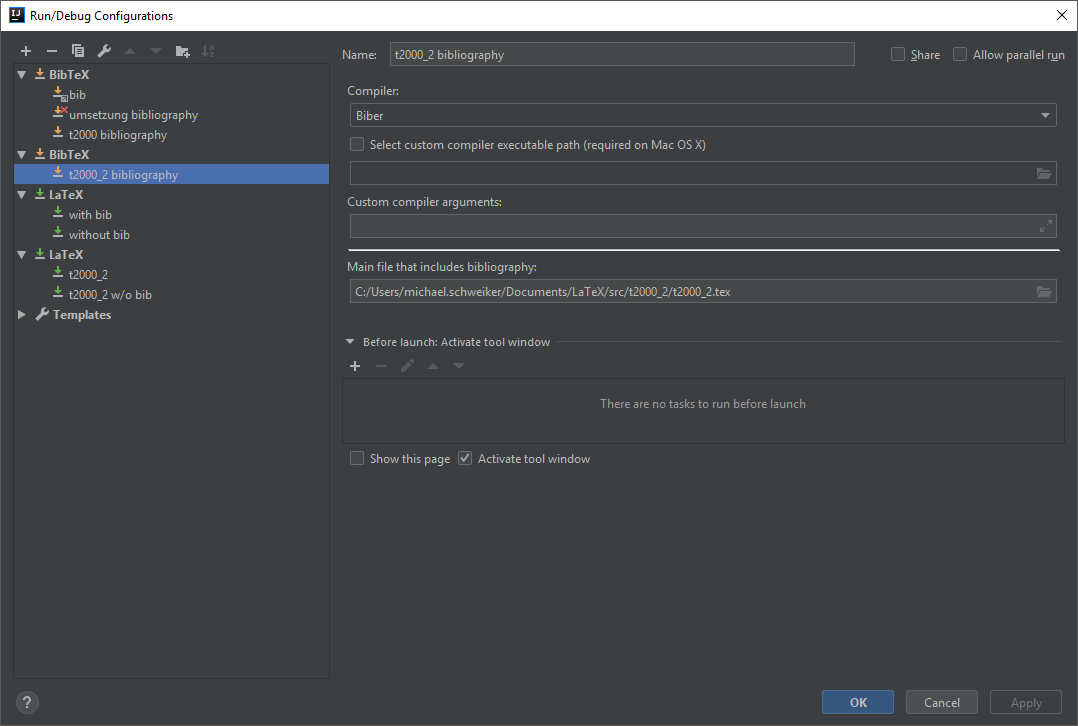Create a new configuration folder
This screenshot has width=1078, height=726.
[184, 50]
